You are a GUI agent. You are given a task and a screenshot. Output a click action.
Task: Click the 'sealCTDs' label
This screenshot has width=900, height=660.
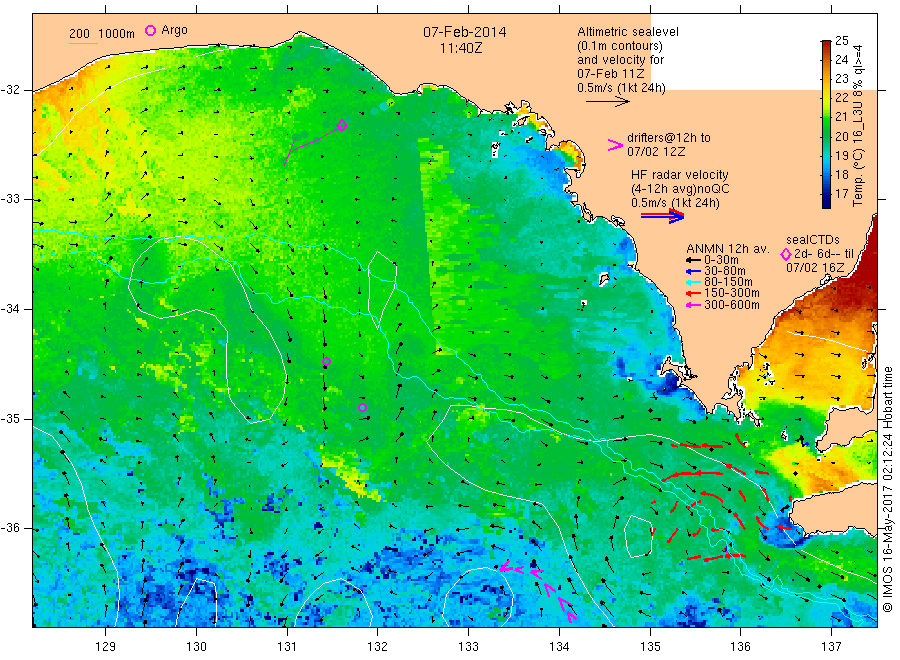click(x=812, y=240)
